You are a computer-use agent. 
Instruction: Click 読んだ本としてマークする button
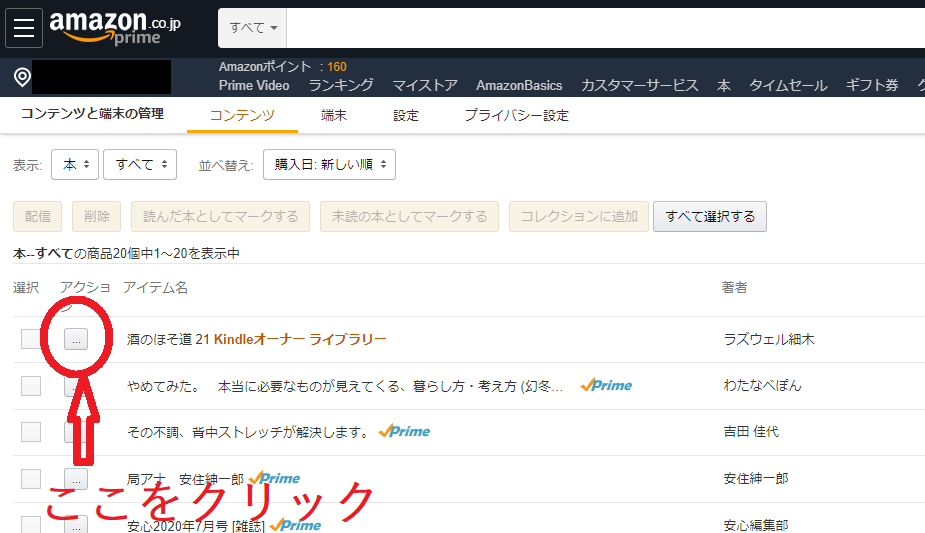[x=221, y=216]
